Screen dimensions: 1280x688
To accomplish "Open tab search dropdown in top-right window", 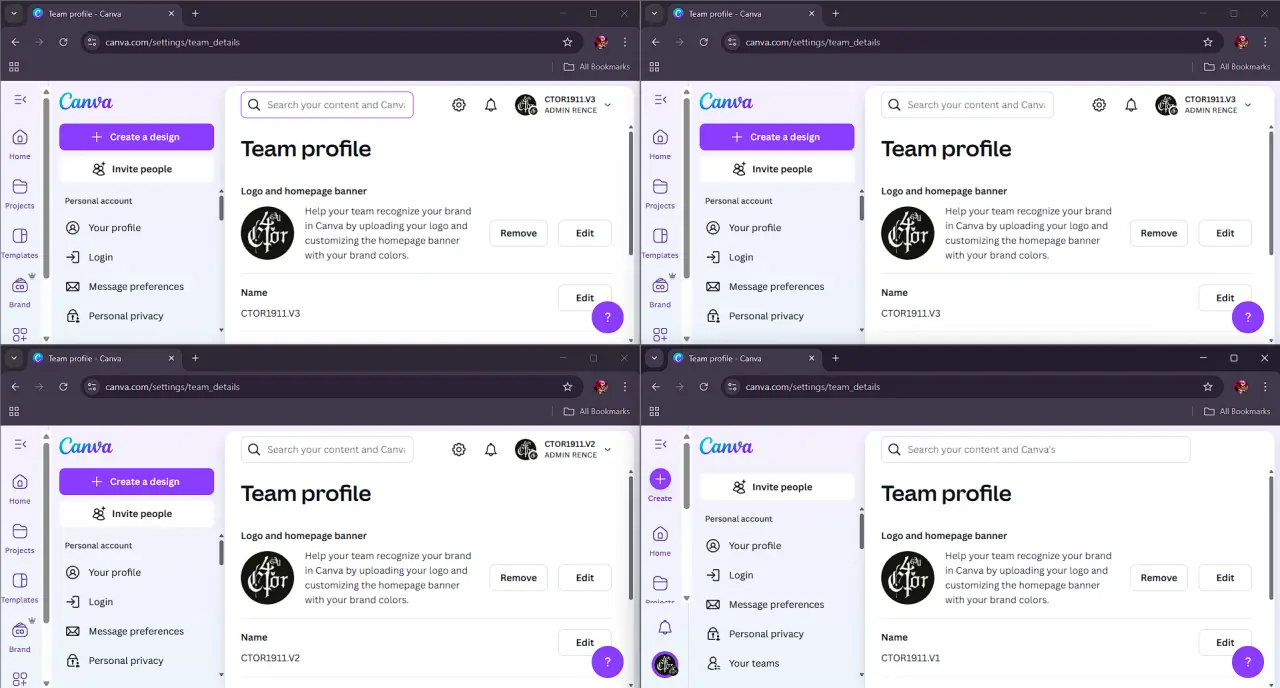I will tap(654, 13).
